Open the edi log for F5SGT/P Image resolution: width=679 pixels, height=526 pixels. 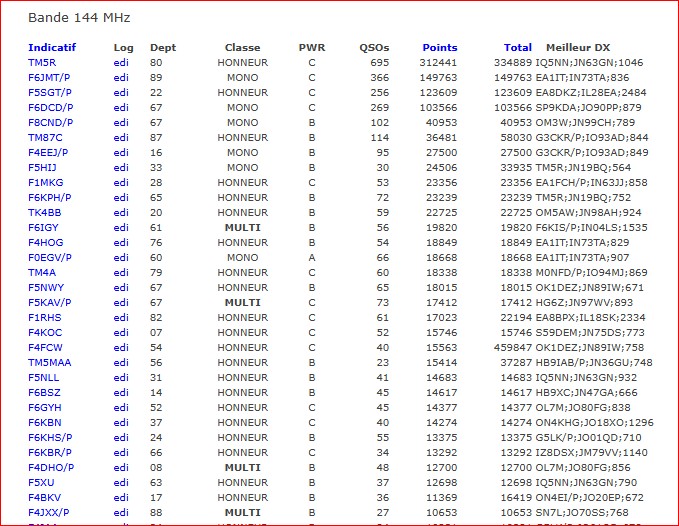[121, 93]
